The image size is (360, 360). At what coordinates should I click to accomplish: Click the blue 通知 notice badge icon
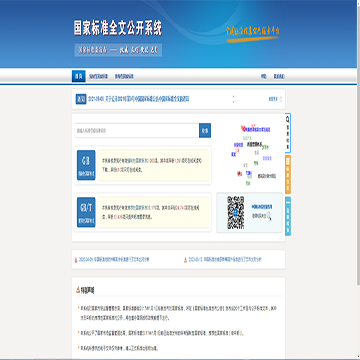click(81, 99)
